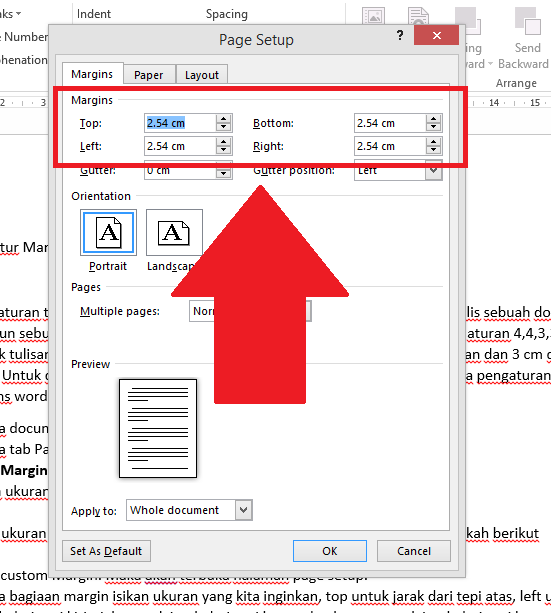The width and height of the screenshot is (551, 613).
Task: Click Line Numbers in Word ribbon
Action: (x=24, y=37)
